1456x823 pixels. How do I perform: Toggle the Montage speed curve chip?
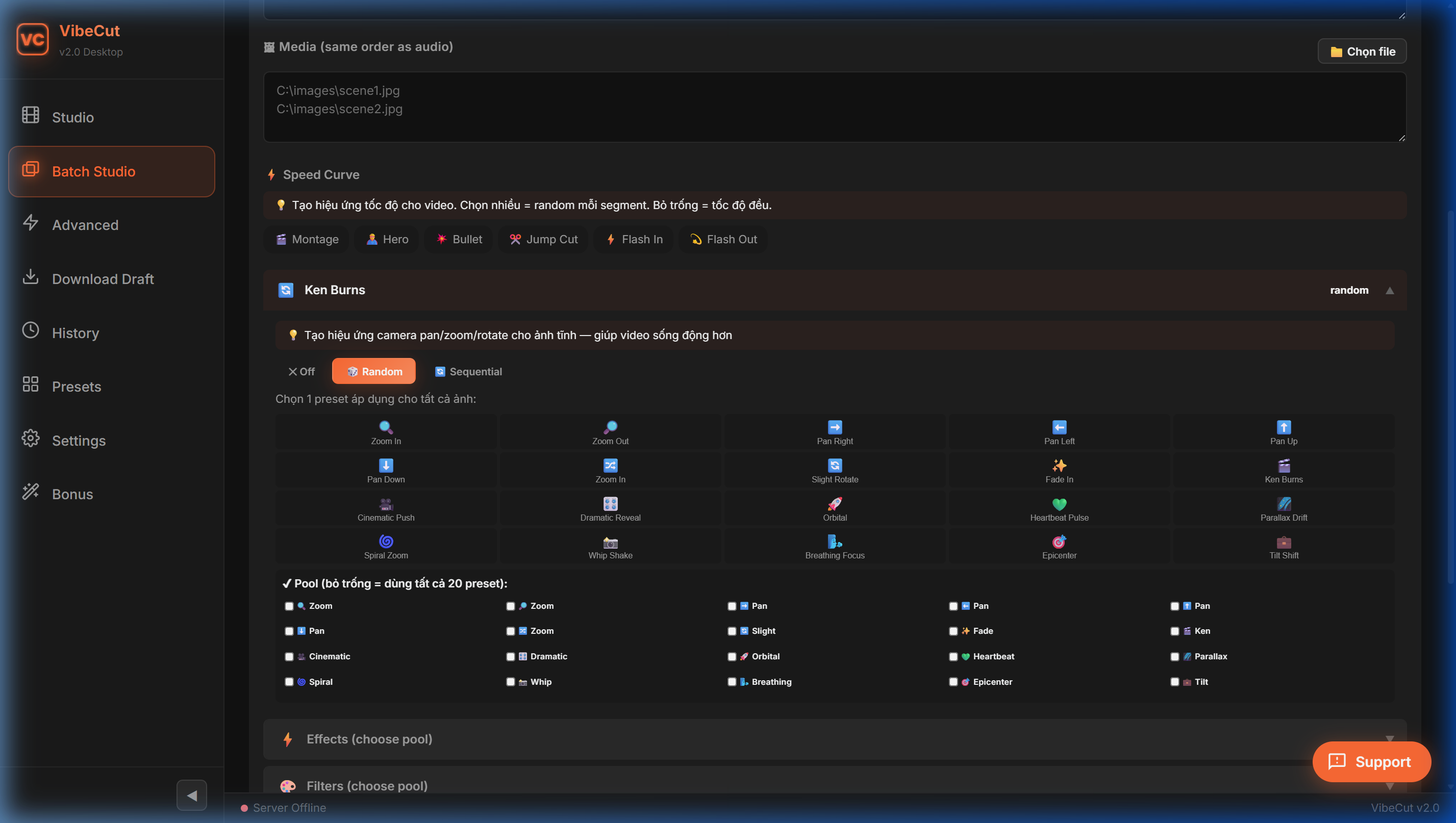point(307,240)
